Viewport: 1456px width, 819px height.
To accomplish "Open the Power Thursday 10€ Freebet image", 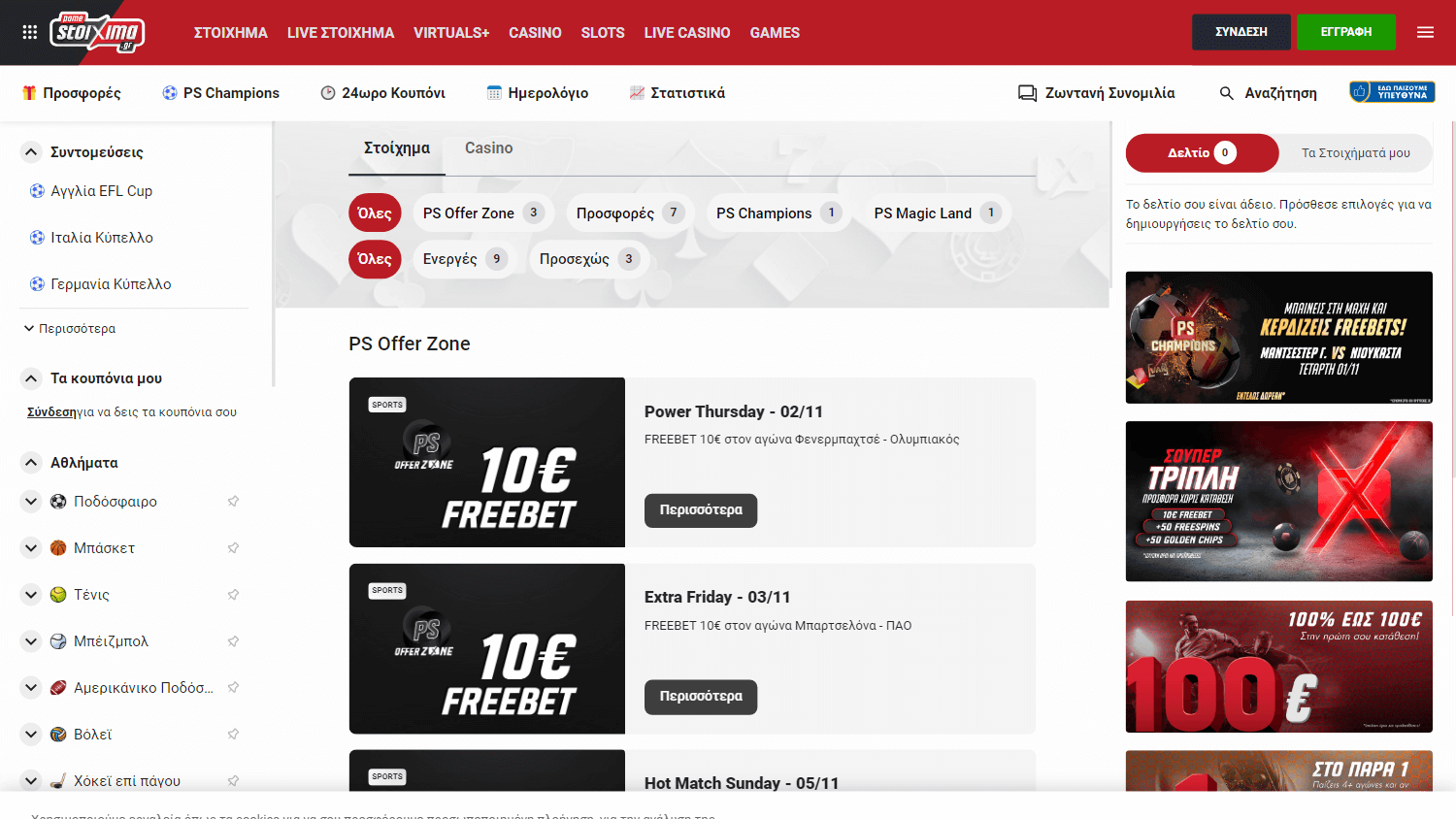I will pos(487,463).
